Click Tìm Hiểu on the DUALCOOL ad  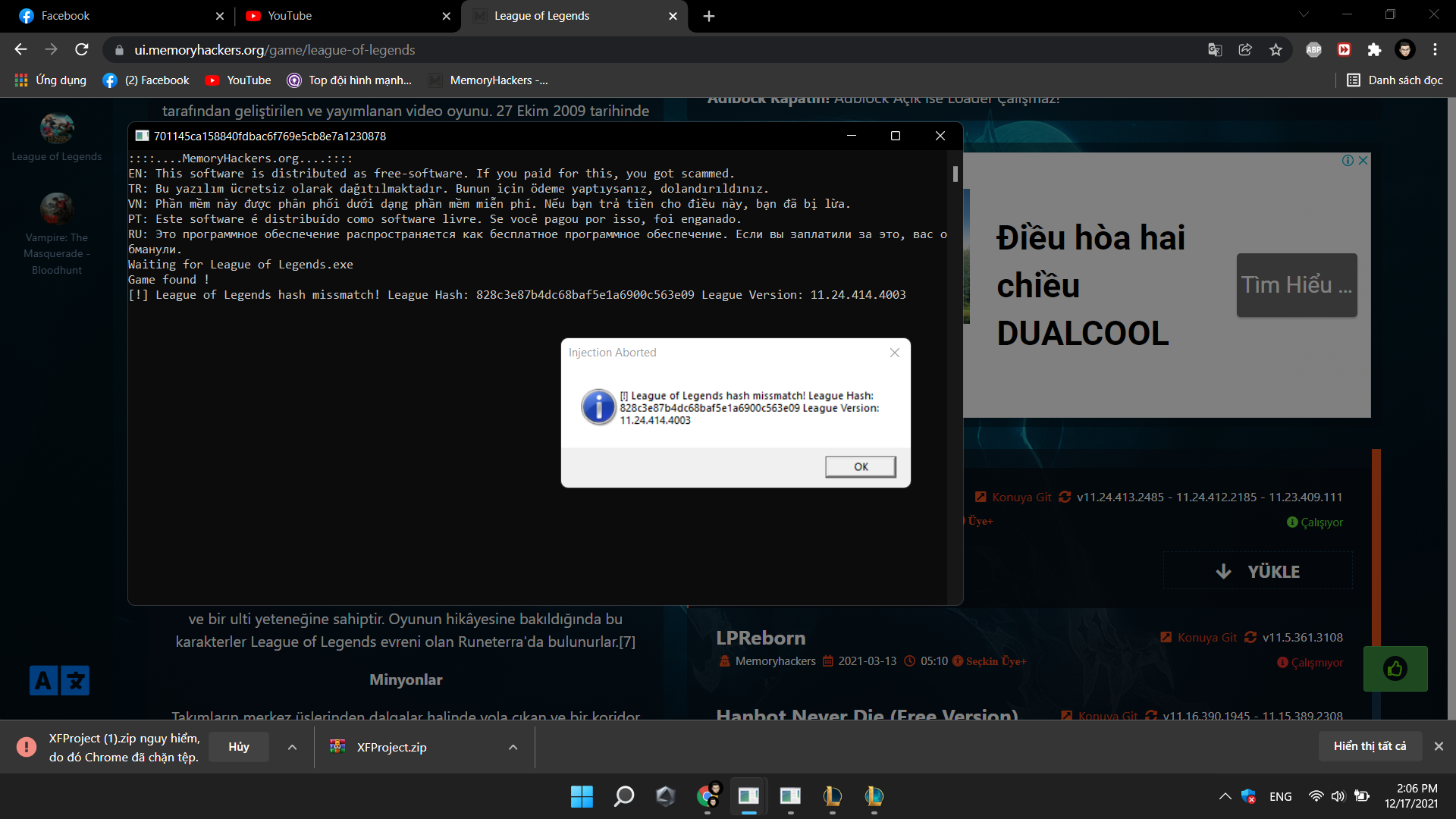click(x=1297, y=285)
